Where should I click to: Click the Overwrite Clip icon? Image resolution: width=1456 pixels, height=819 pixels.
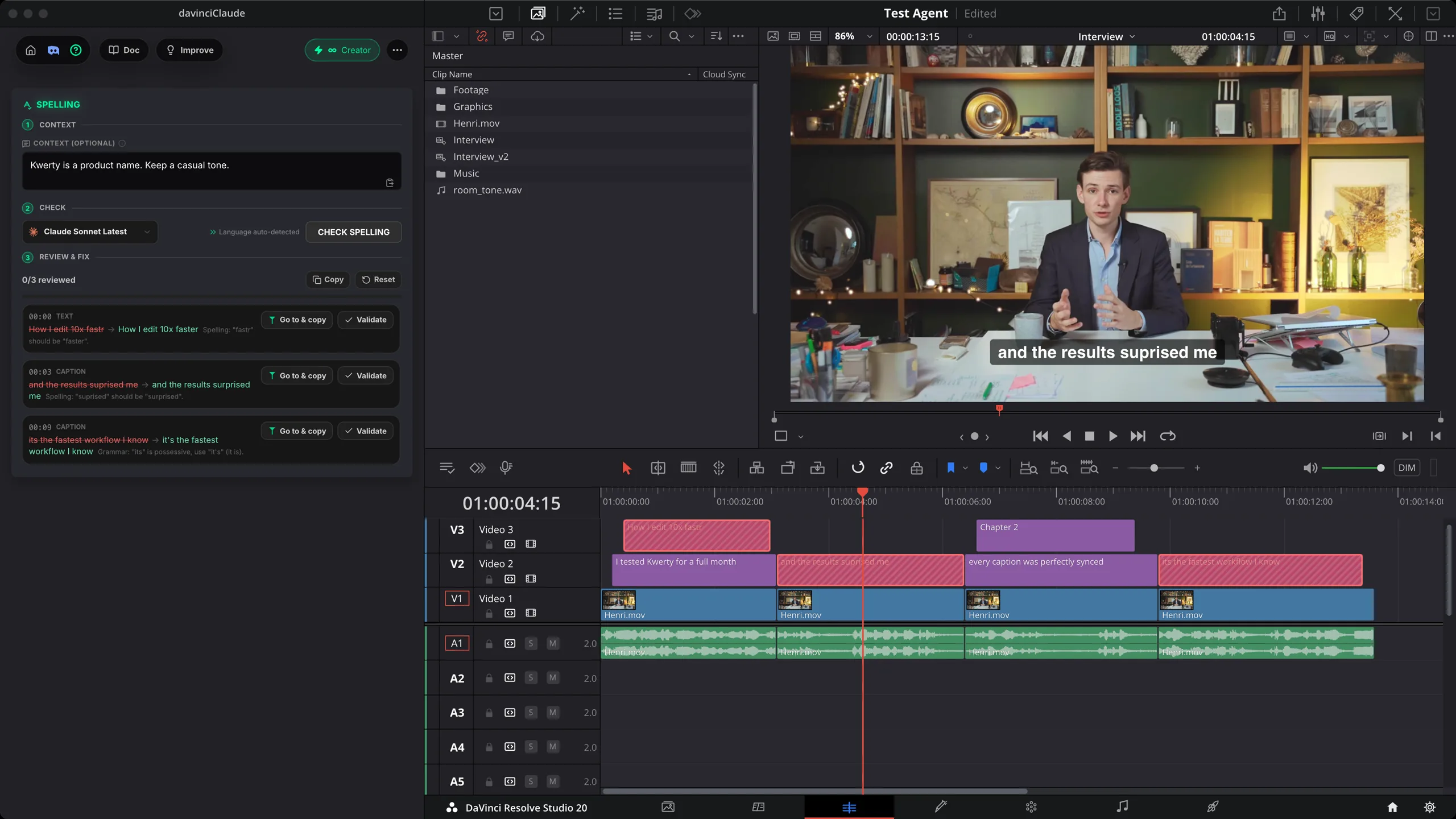(x=787, y=468)
